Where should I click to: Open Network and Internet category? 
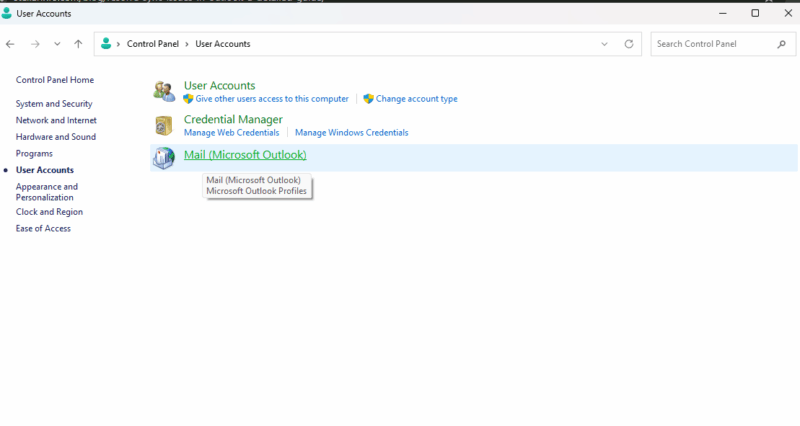coord(55,120)
